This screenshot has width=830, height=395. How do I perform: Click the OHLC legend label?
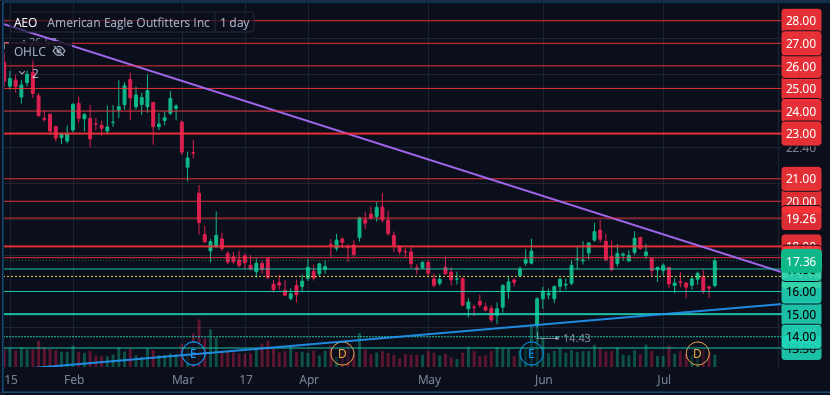pyautogui.click(x=31, y=51)
